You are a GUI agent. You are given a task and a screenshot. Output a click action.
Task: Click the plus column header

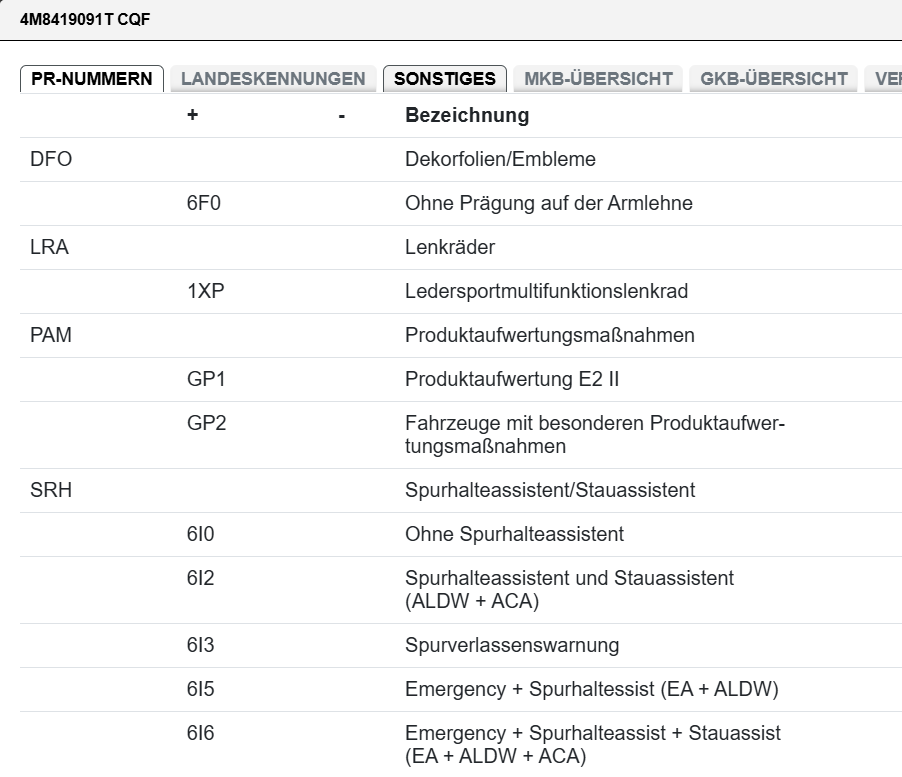[x=192, y=116]
